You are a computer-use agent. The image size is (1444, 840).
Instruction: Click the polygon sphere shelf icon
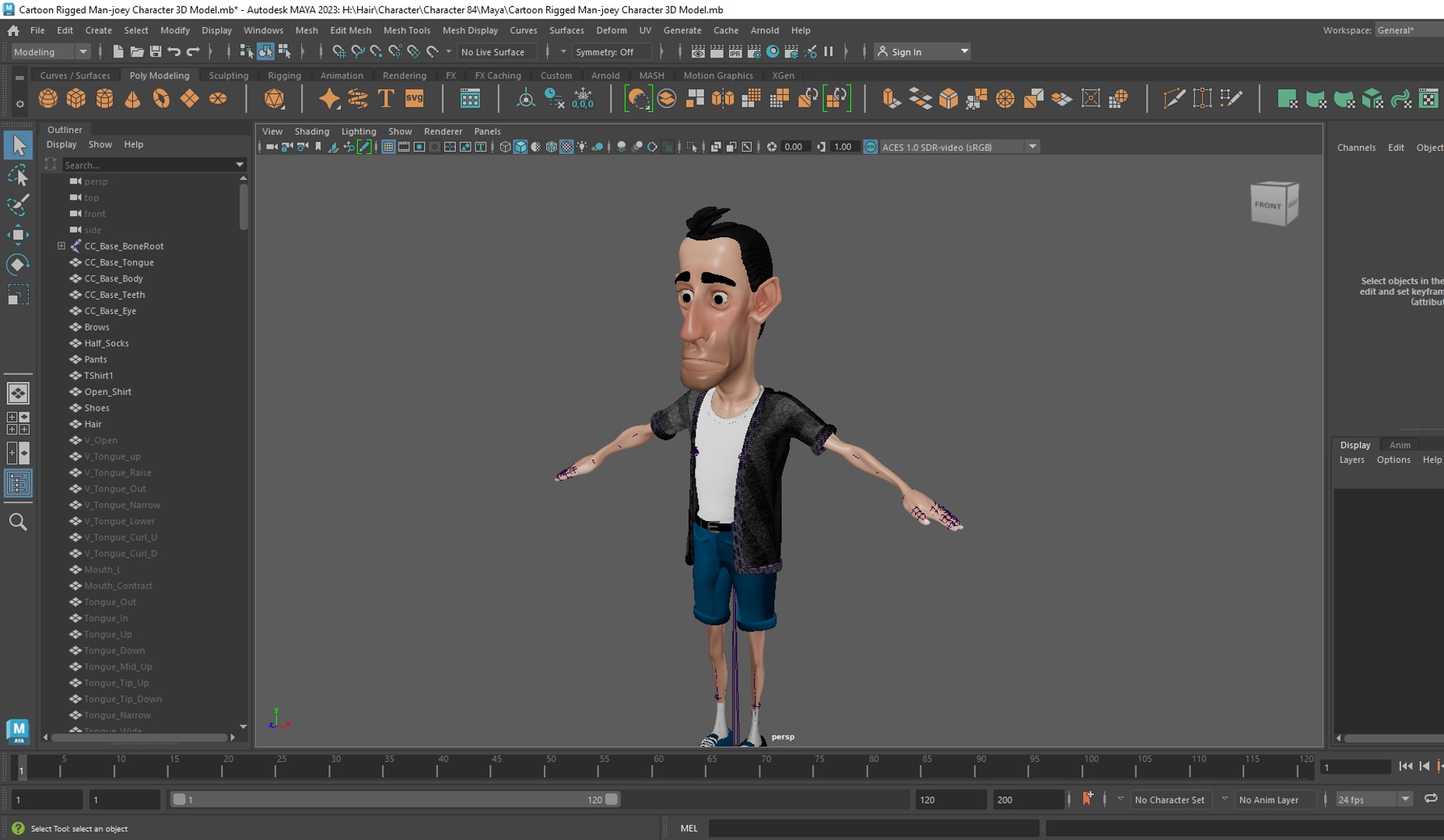48,99
